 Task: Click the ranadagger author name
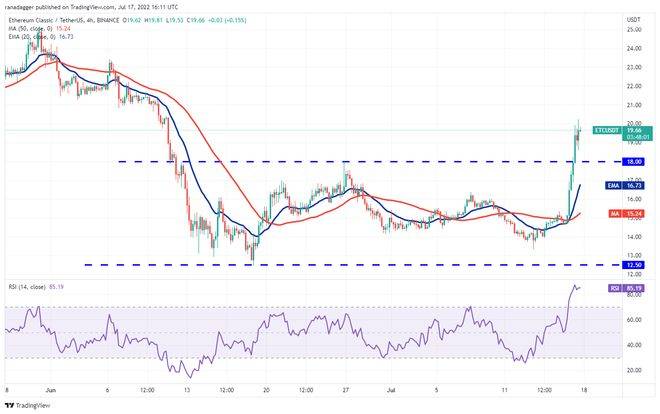coord(22,5)
